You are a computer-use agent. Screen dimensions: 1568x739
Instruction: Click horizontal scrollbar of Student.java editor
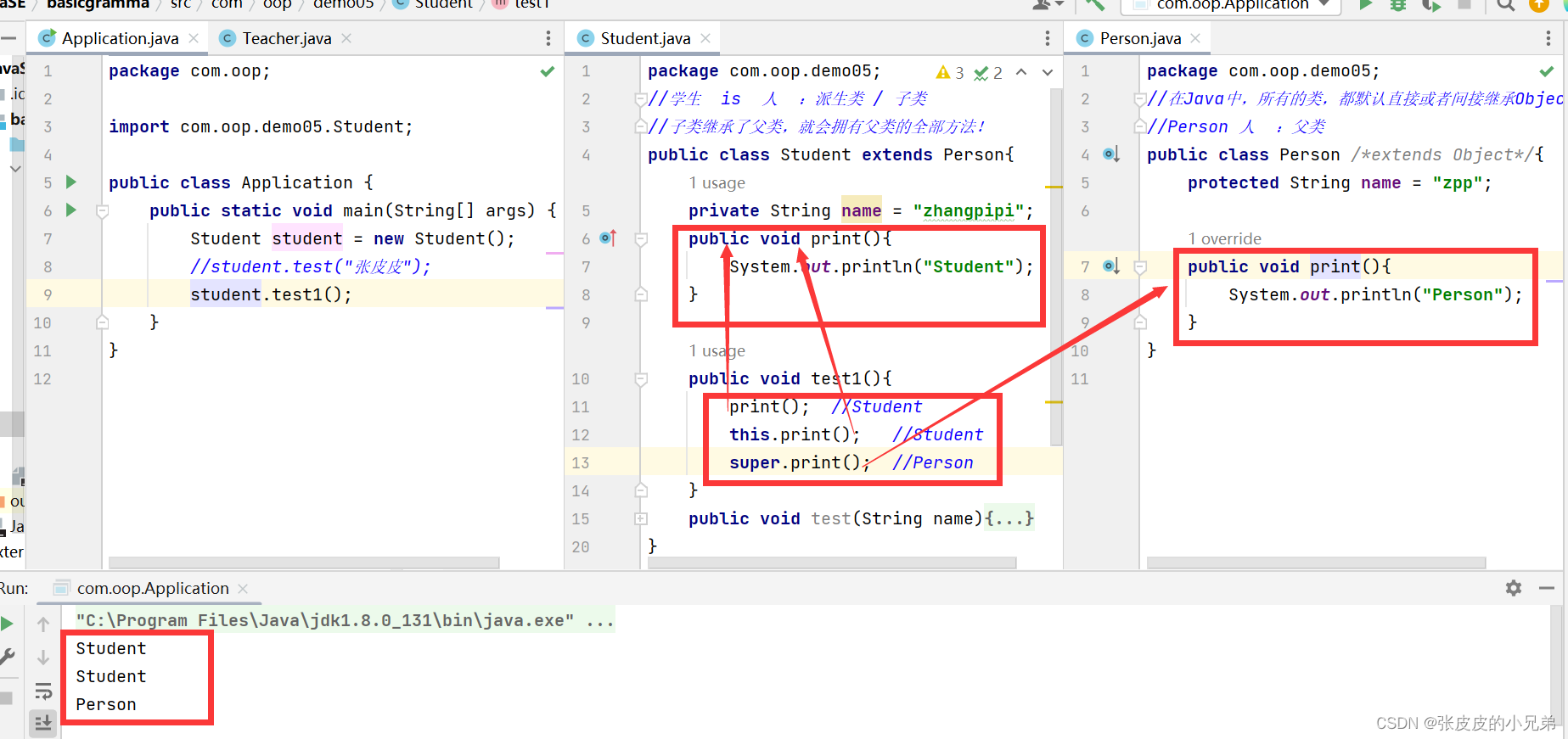pyautogui.click(x=832, y=563)
